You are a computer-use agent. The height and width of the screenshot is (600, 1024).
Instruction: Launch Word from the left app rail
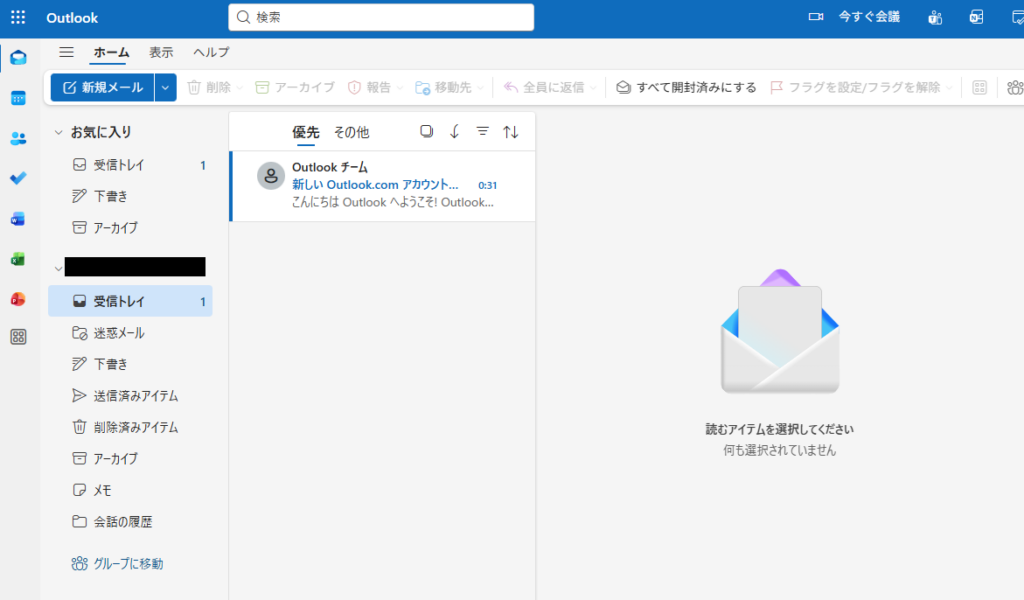pyautogui.click(x=18, y=219)
